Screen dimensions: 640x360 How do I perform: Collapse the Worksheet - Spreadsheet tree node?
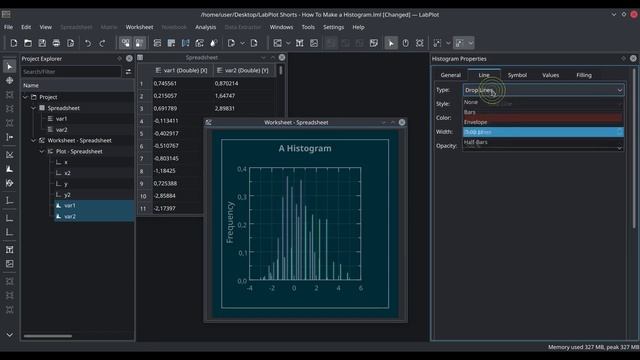coord(33,140)
